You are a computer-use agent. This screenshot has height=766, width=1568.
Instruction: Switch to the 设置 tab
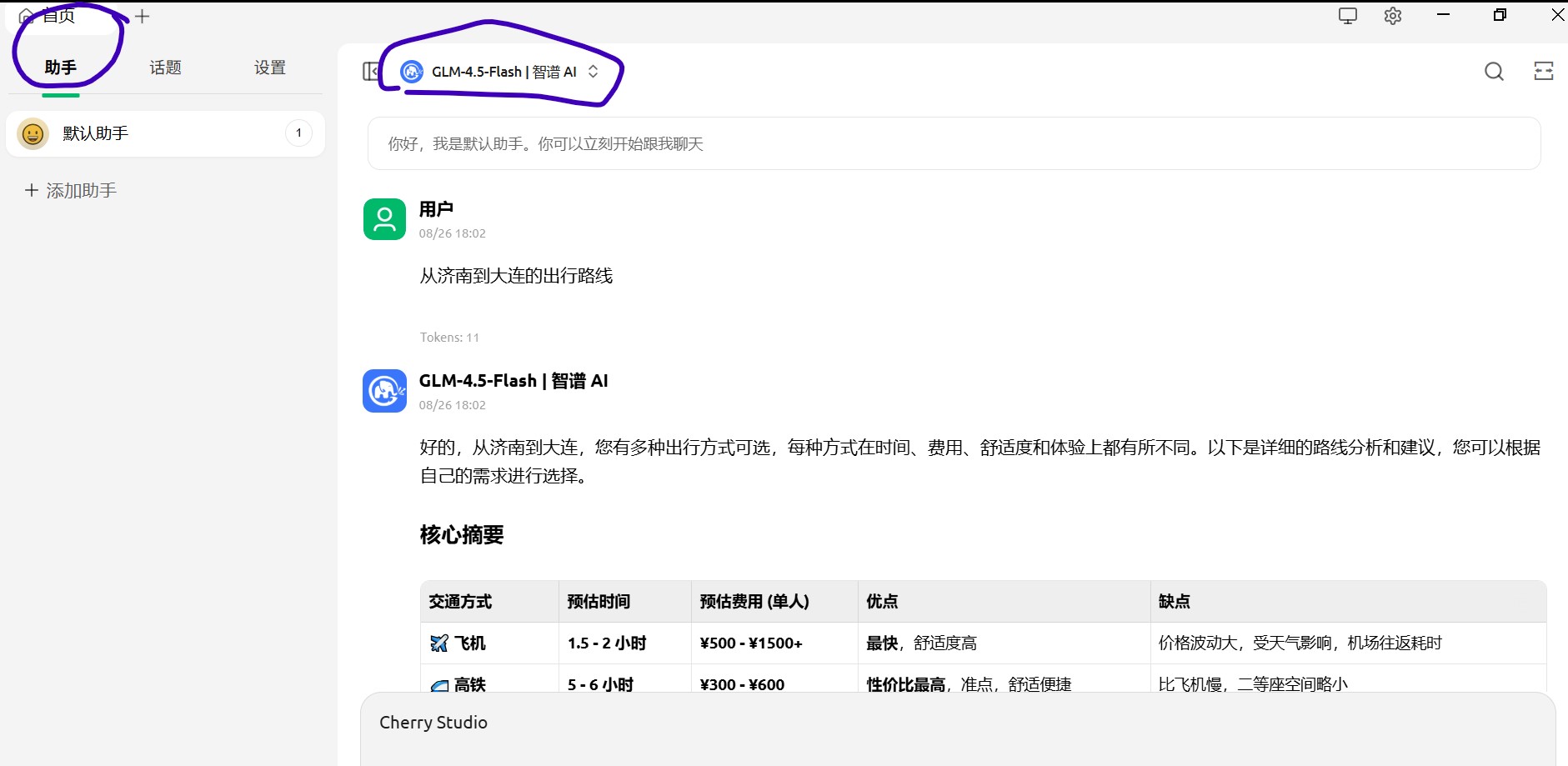(x=270, y=68)
